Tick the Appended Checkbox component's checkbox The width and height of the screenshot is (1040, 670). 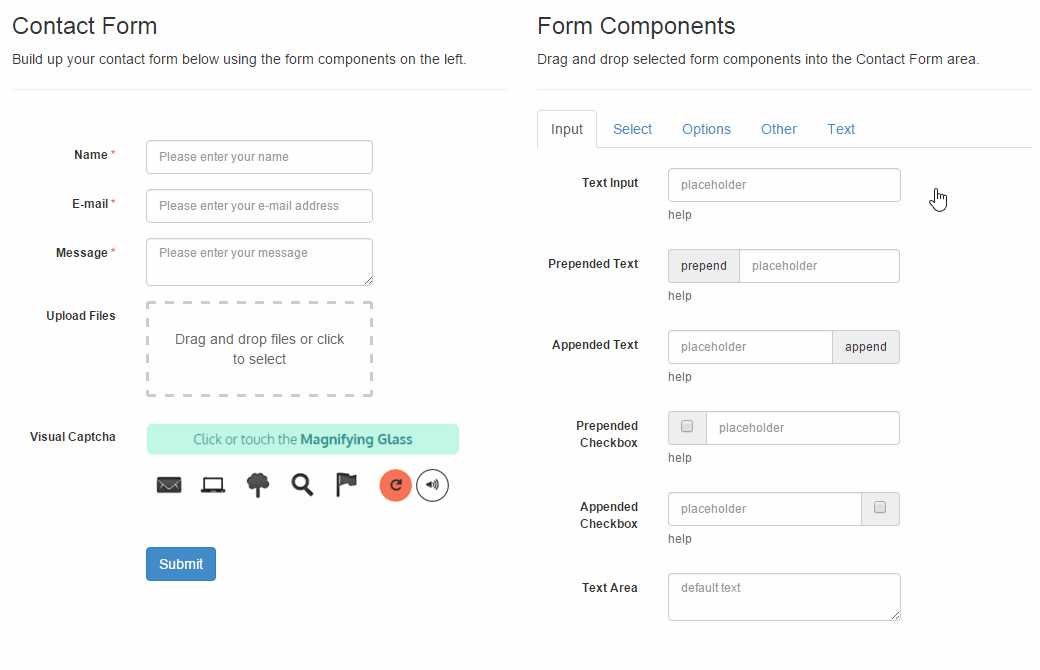coord(880,508)
